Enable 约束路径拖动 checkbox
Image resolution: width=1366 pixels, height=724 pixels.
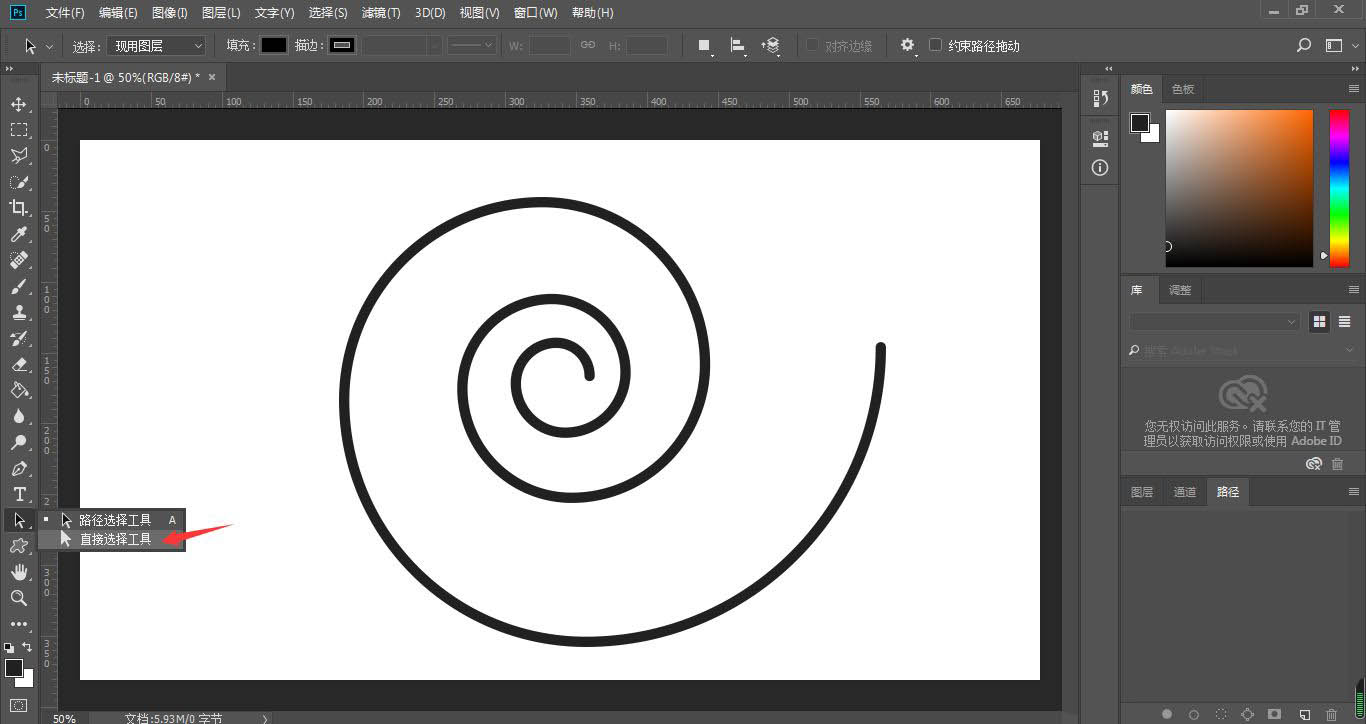click(936, 46)
